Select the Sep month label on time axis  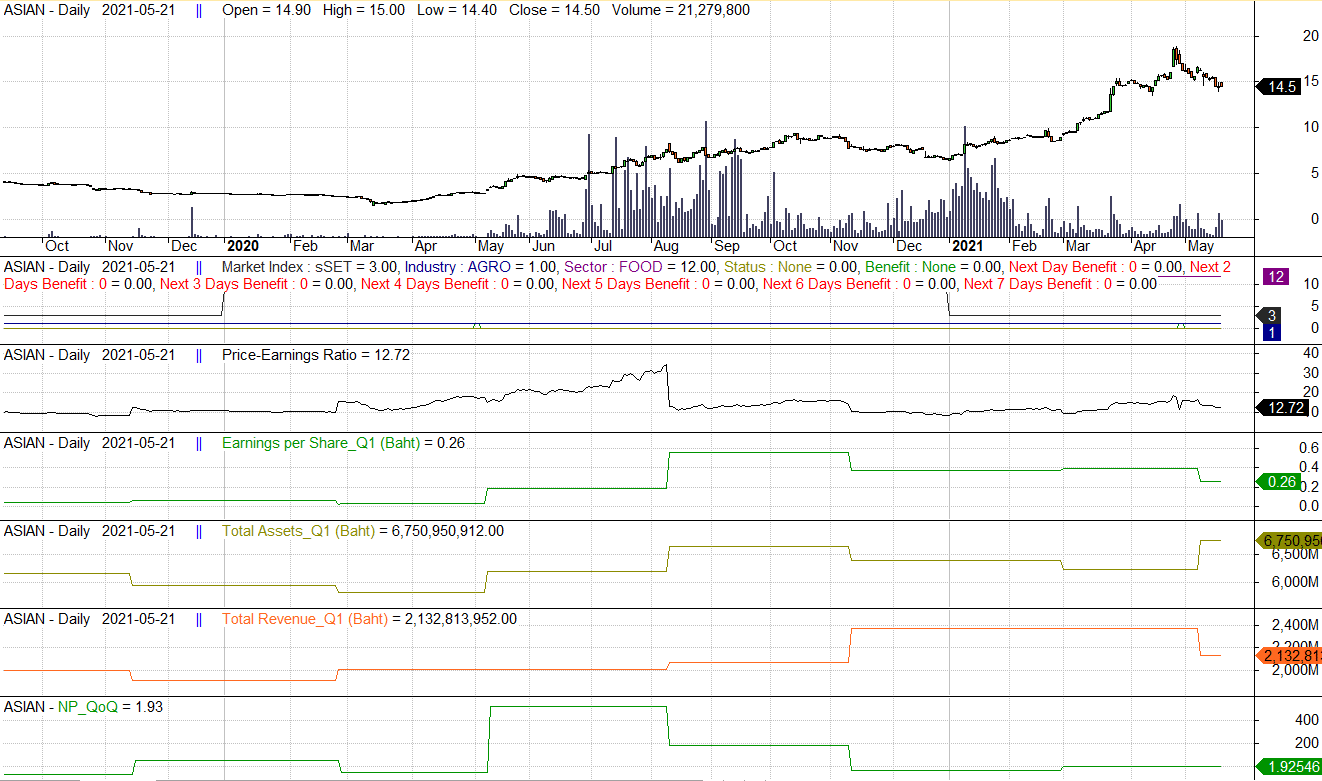coord(726,246)
